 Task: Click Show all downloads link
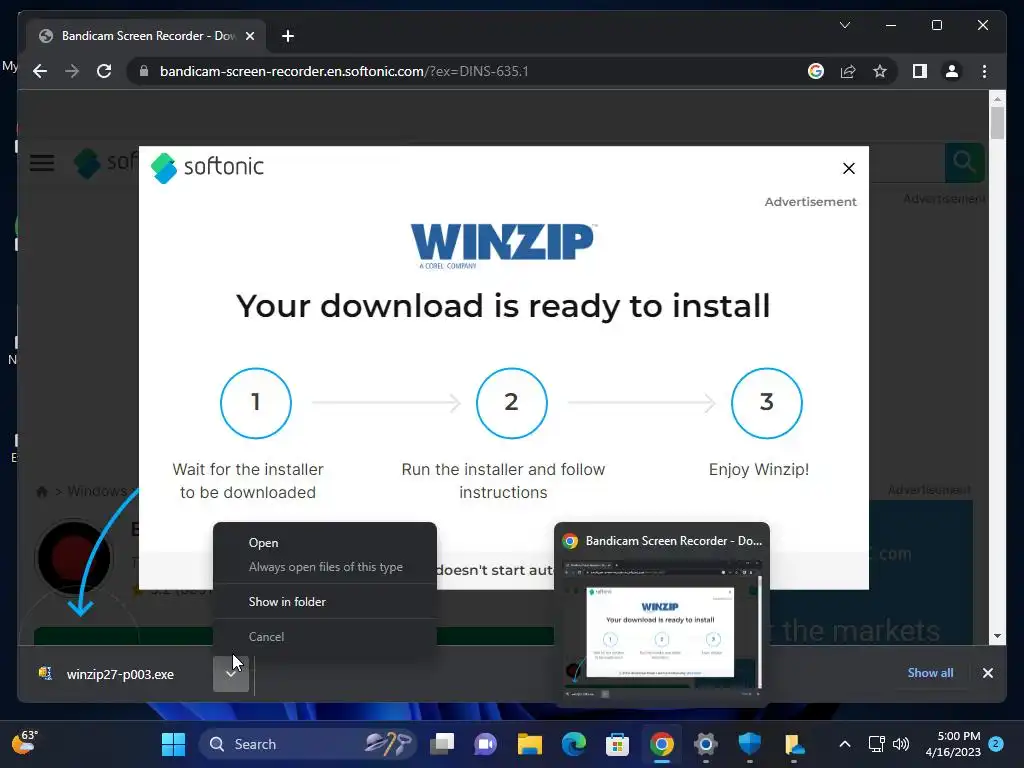coord(930,673)
